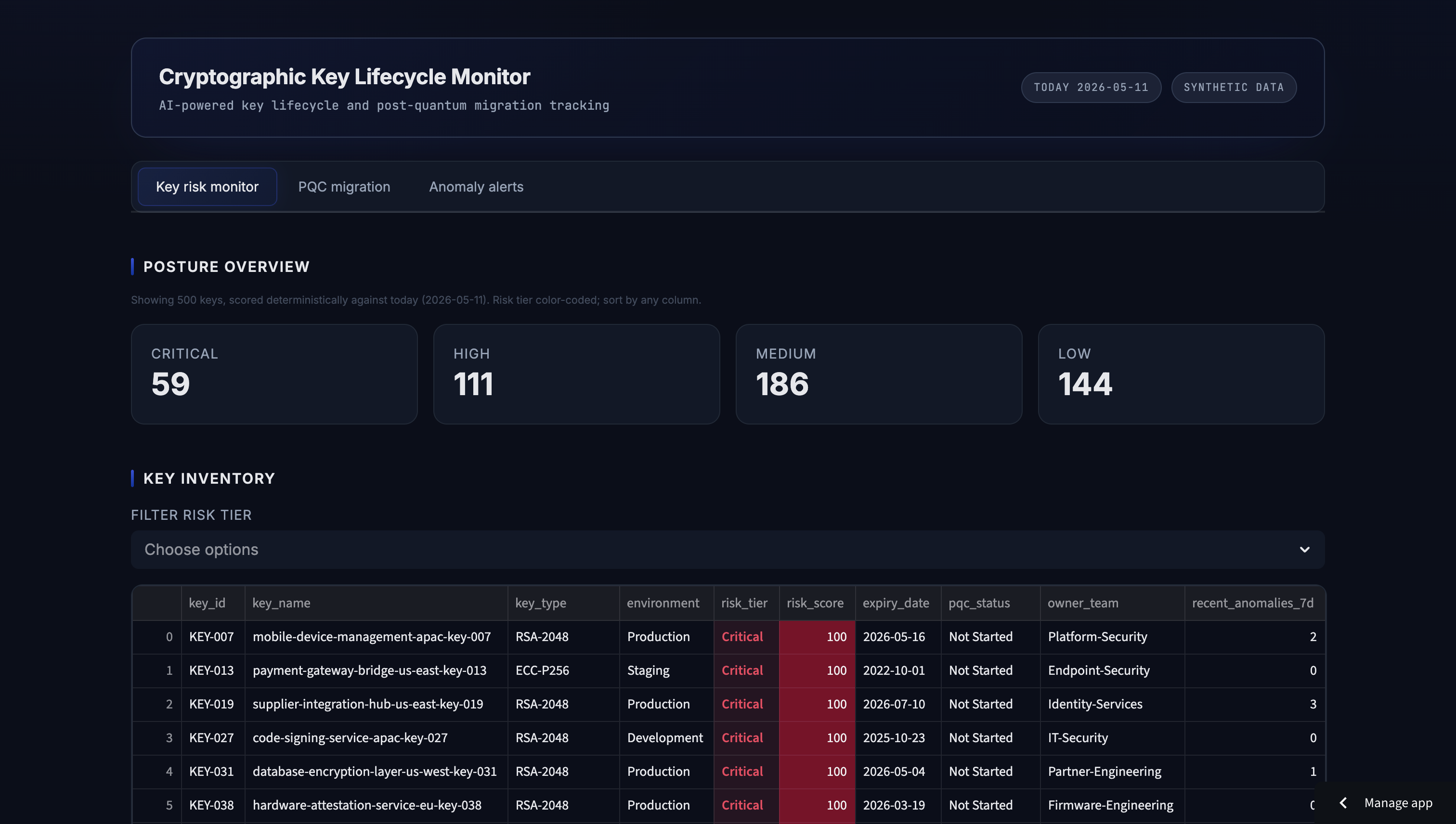Click hardware-attestation-service-eu-key-038 name cell

pos(376,805)
